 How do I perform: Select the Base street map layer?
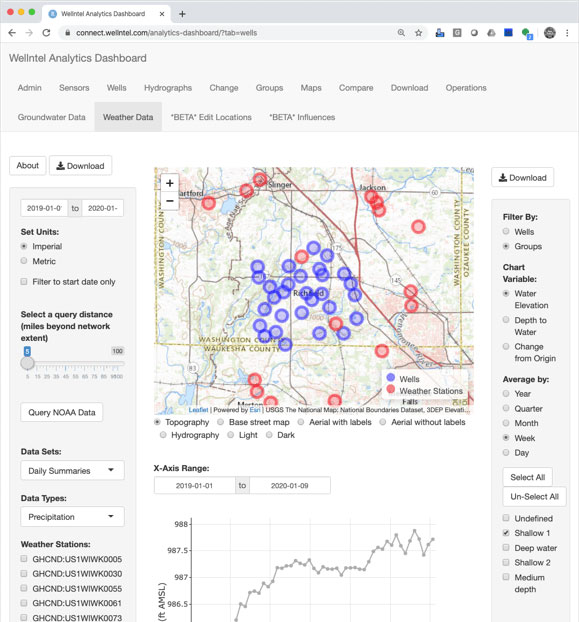tap(221, 422)
